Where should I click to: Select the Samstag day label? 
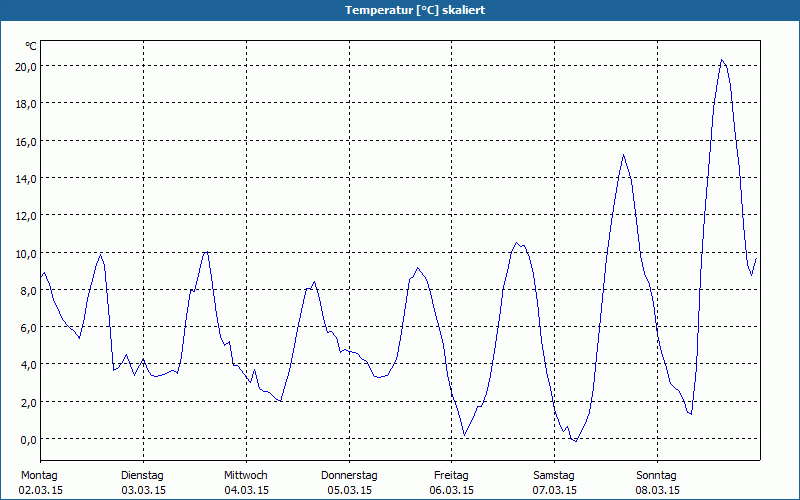(x=554, y=475)
